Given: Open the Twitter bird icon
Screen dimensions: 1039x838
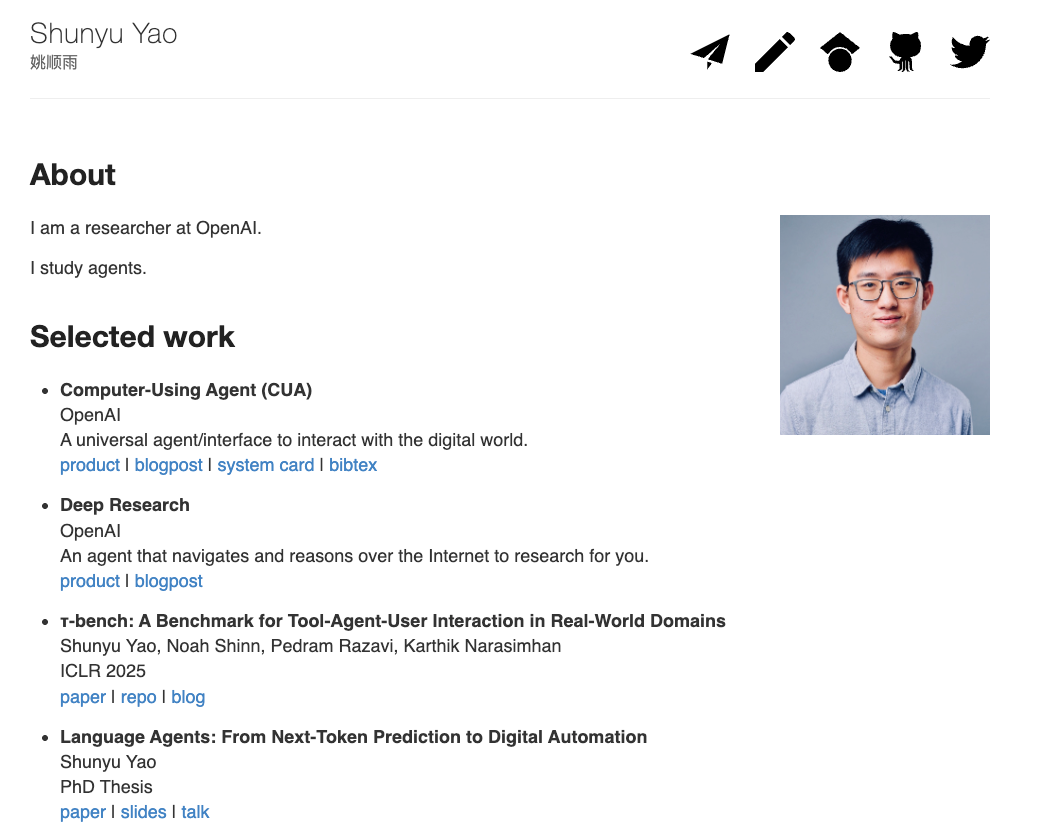Looking at the screenshot, I should point(969,52).
